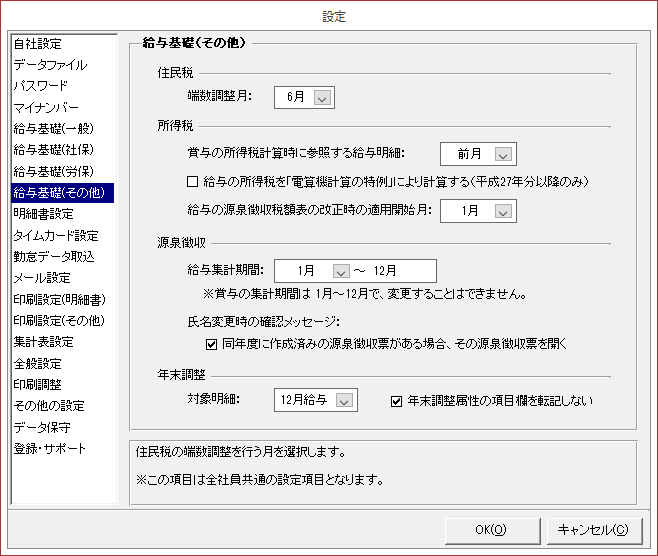
Task: Click the 源泉徴収 section heading
Action: [181, 243]
